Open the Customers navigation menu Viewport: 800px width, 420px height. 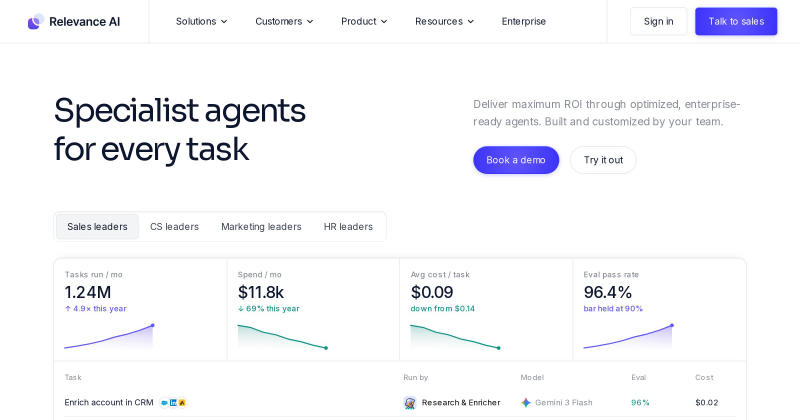pyautogui.click(x=284, y=21)
